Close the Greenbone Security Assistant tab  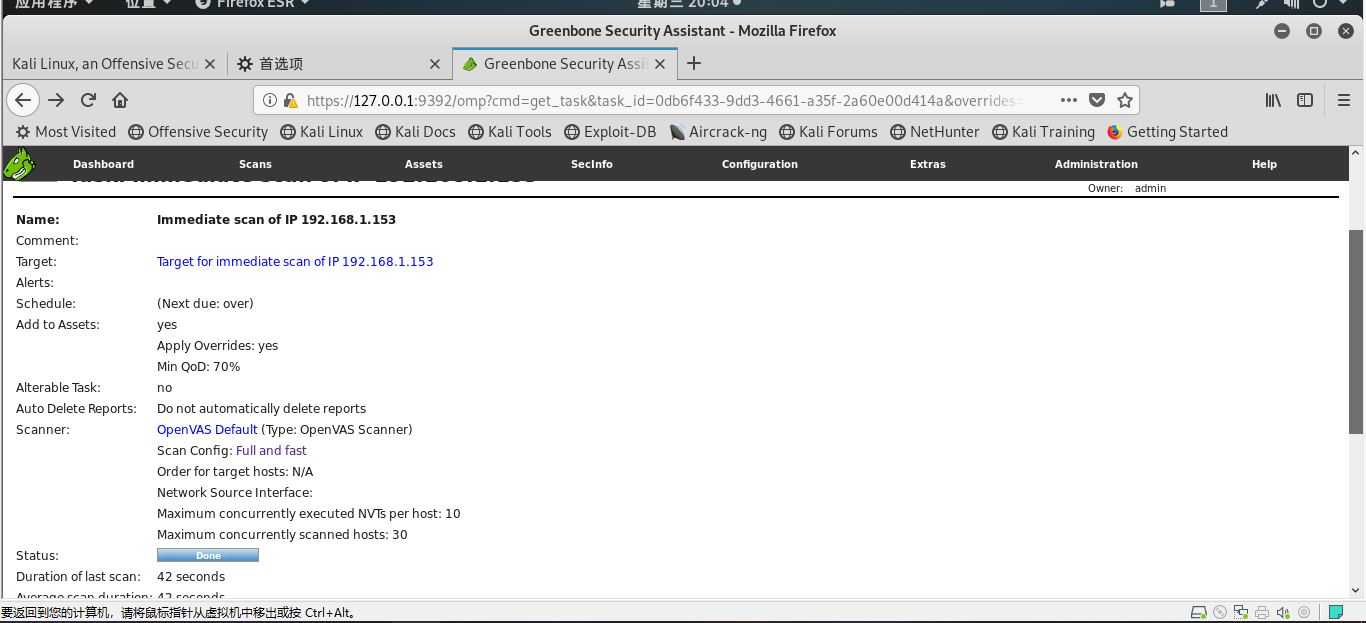660,64
